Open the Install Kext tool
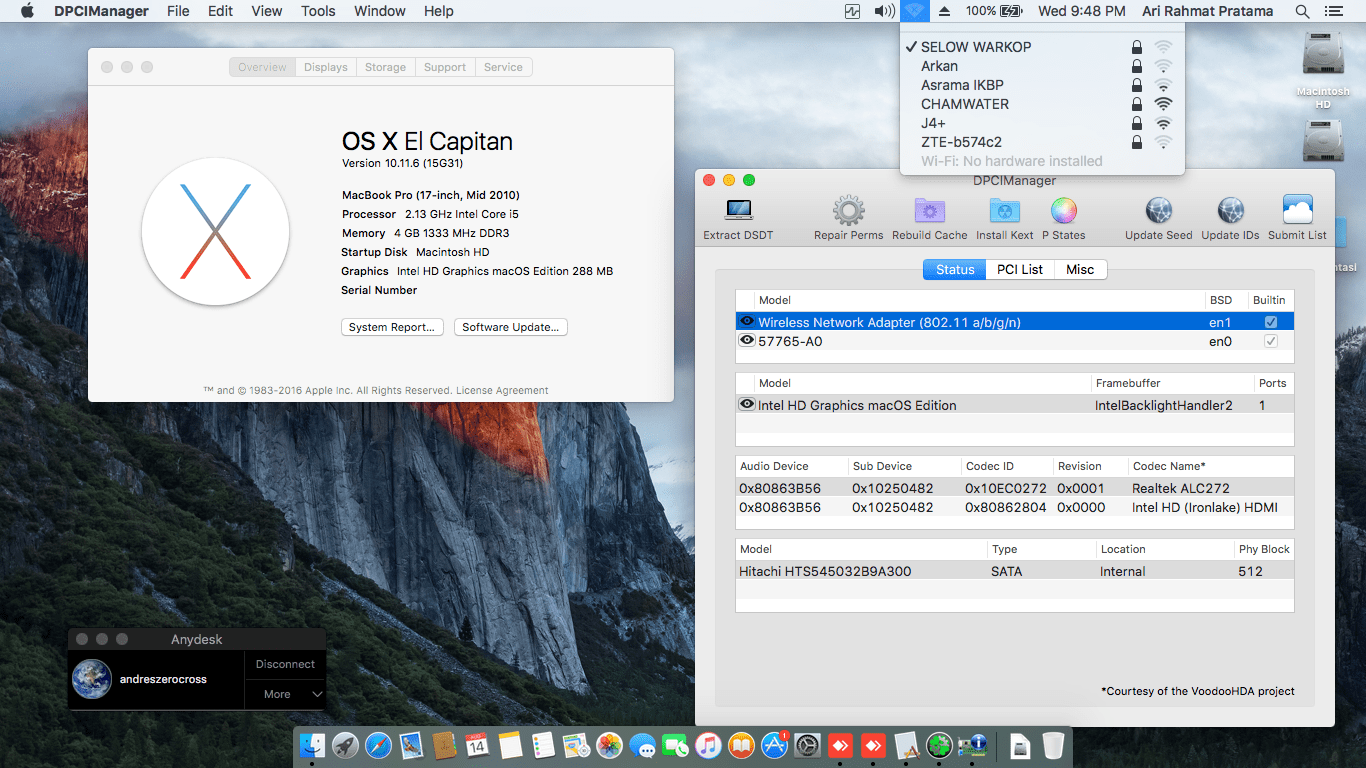1366x768 pixels. 1005,210
